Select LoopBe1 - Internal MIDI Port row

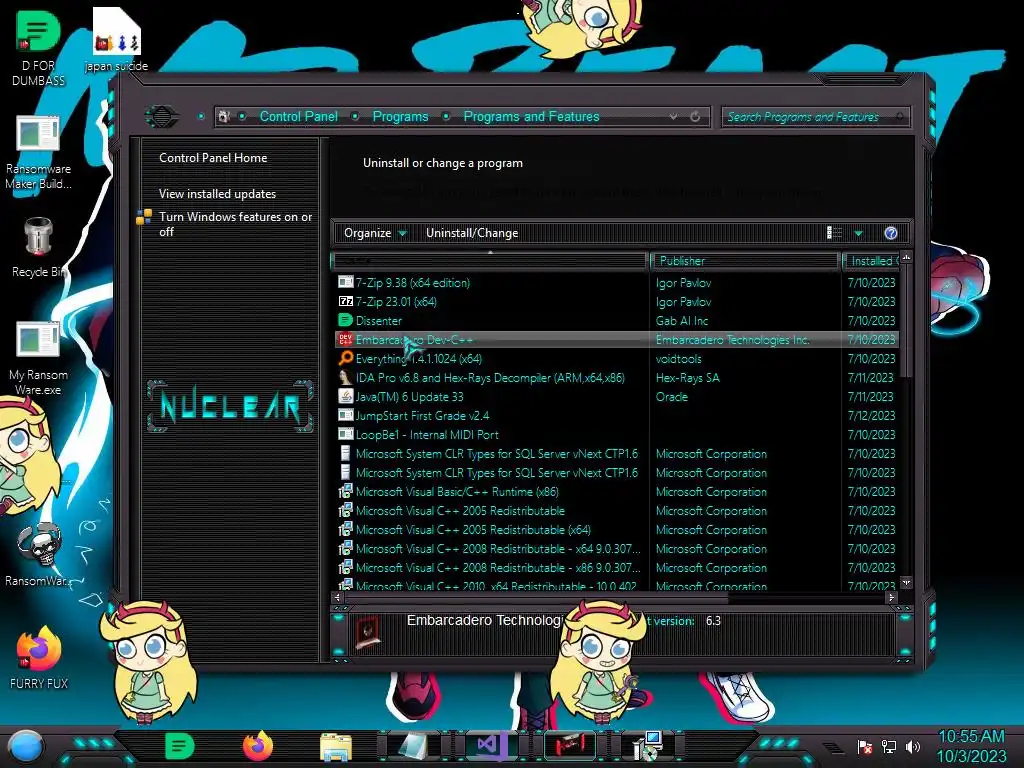pyautogui.click(x=617, y=434)
